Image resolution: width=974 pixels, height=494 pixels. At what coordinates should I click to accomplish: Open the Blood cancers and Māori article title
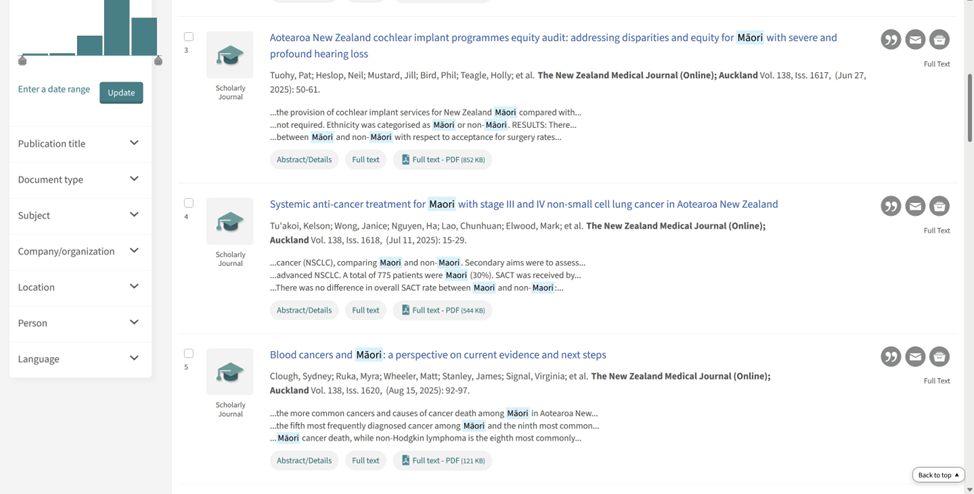437,355
